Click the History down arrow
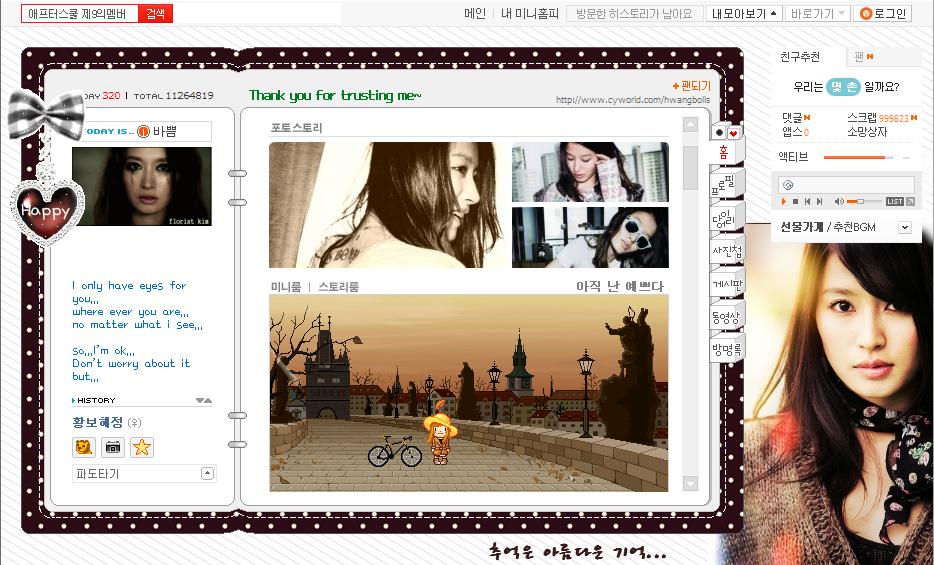This screenshot has height=565, width=934. tap(200, 400)
